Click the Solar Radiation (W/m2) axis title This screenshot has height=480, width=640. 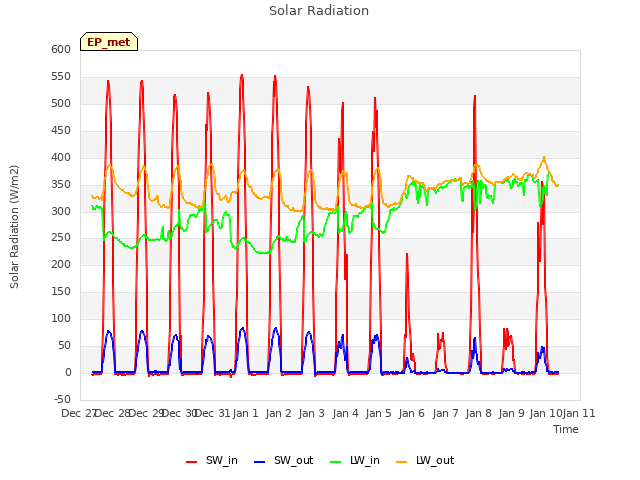click(x=14, y=227)
